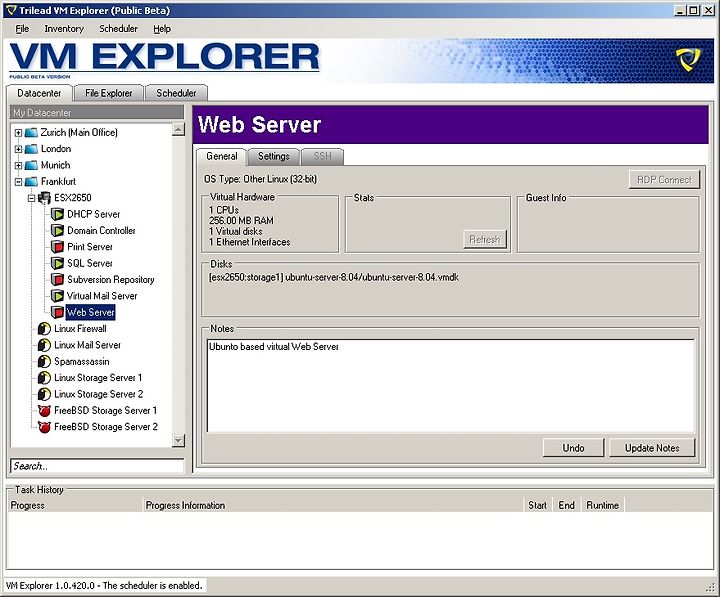Click inside the Notes text area
Screen dimensions: 720x597
tap(450, 386)
